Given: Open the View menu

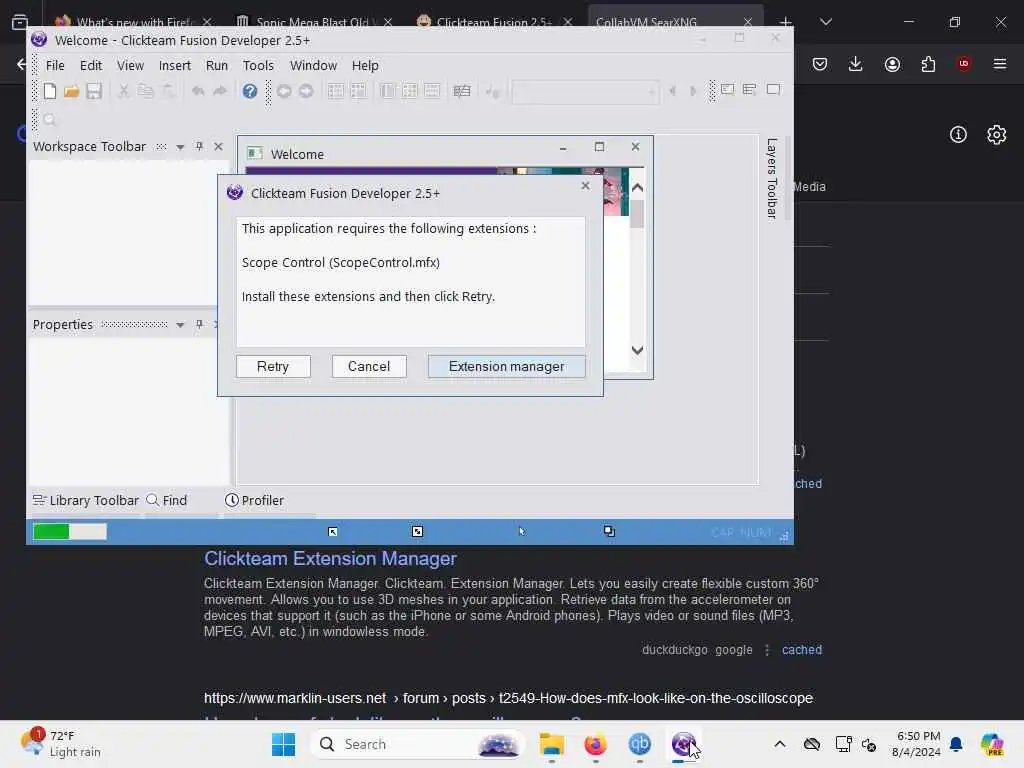Looking at the screenshot, I should point(130,65).
